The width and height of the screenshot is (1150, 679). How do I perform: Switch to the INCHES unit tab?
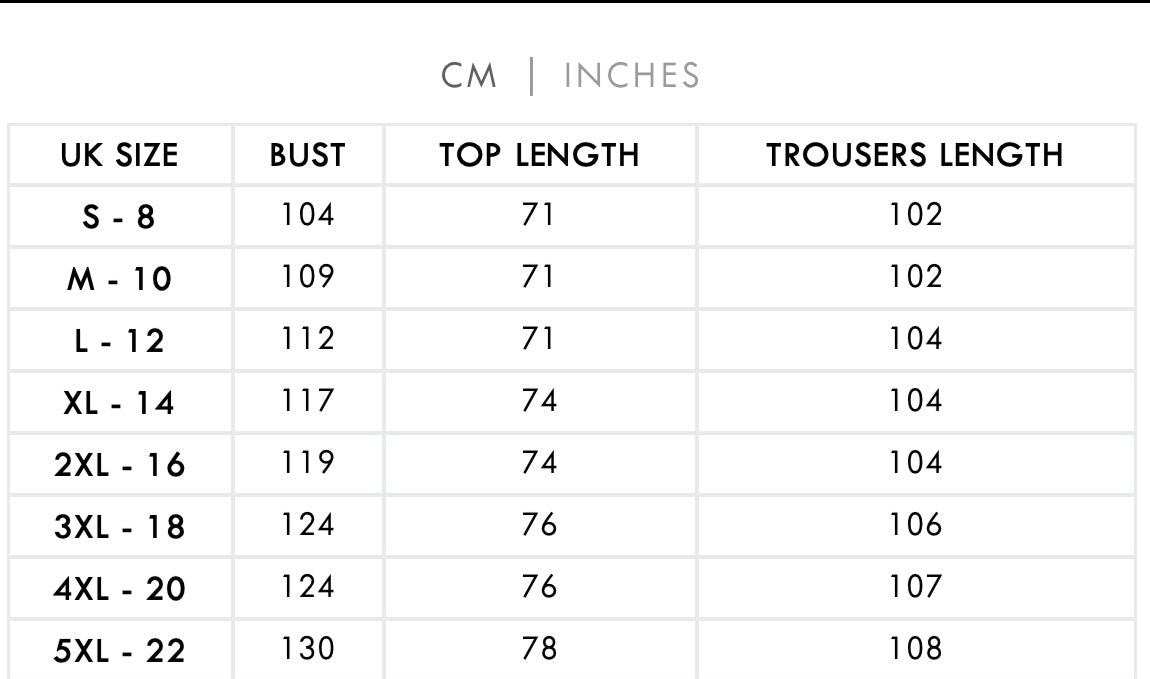[x=632, y=76]
